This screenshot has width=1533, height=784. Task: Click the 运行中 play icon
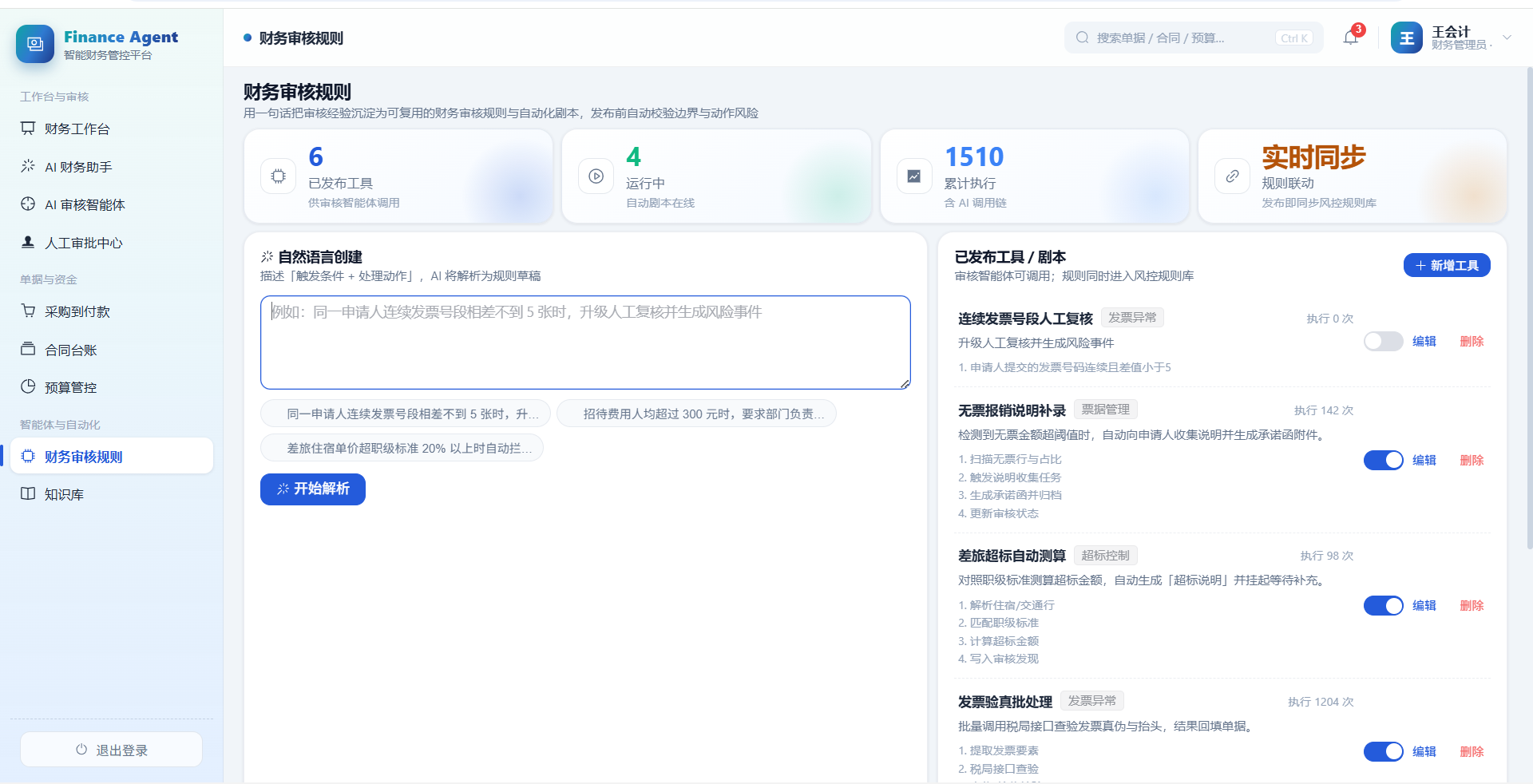pyautogui.click(x=596, y=176)
